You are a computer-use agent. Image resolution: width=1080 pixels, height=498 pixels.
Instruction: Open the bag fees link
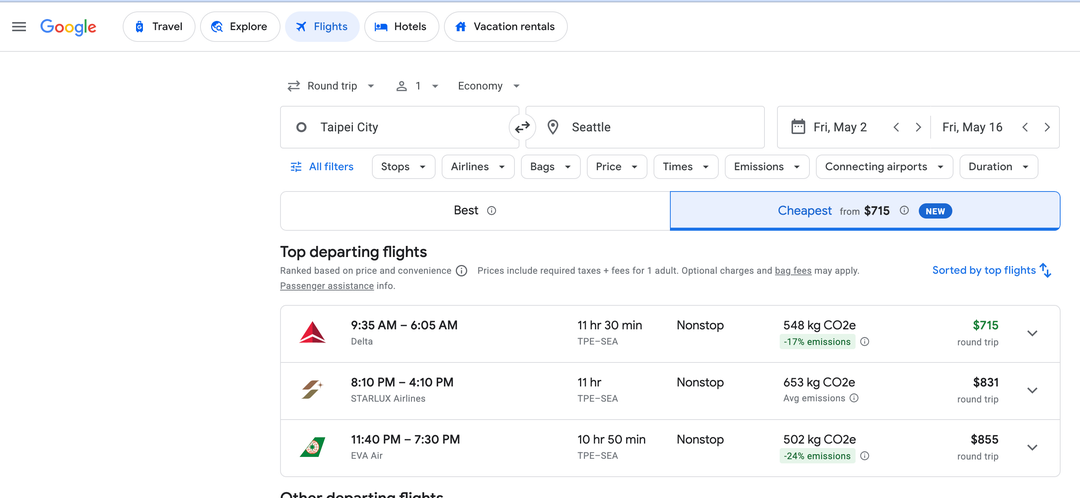point(793,271)
